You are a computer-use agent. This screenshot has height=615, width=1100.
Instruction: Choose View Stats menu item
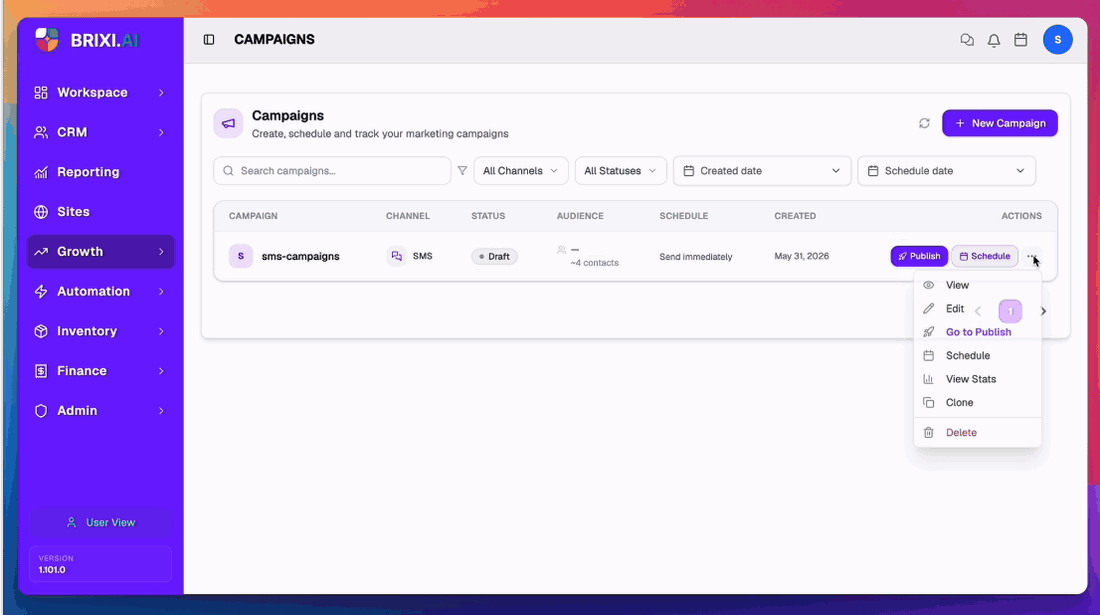click(977, 379)
